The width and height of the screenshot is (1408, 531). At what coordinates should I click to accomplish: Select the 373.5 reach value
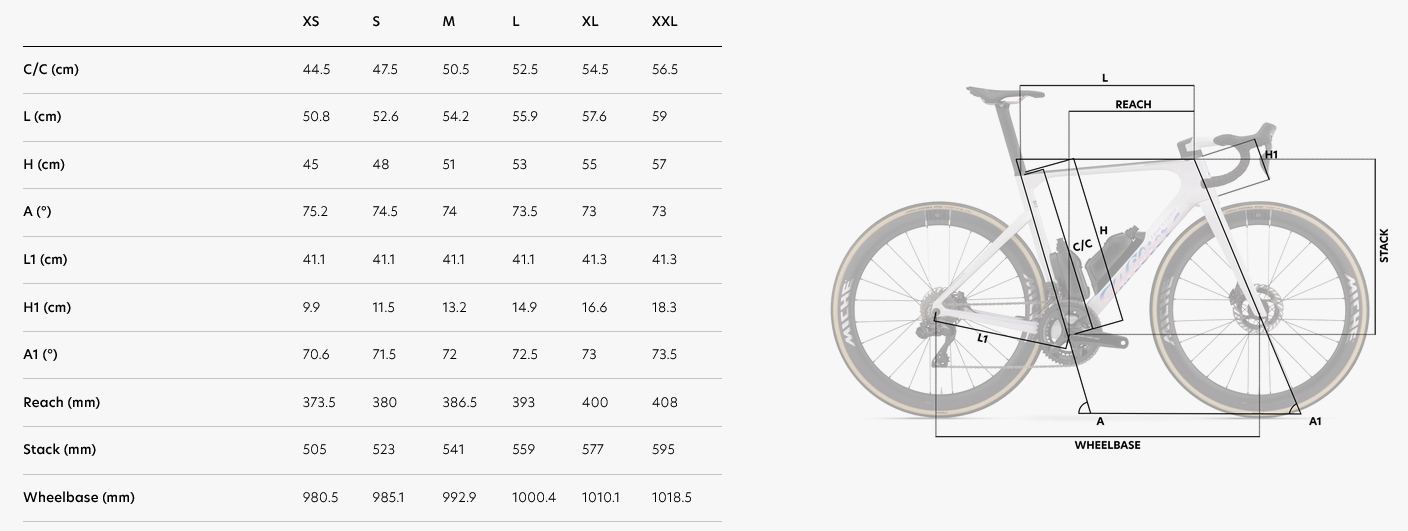click(319, 402)
